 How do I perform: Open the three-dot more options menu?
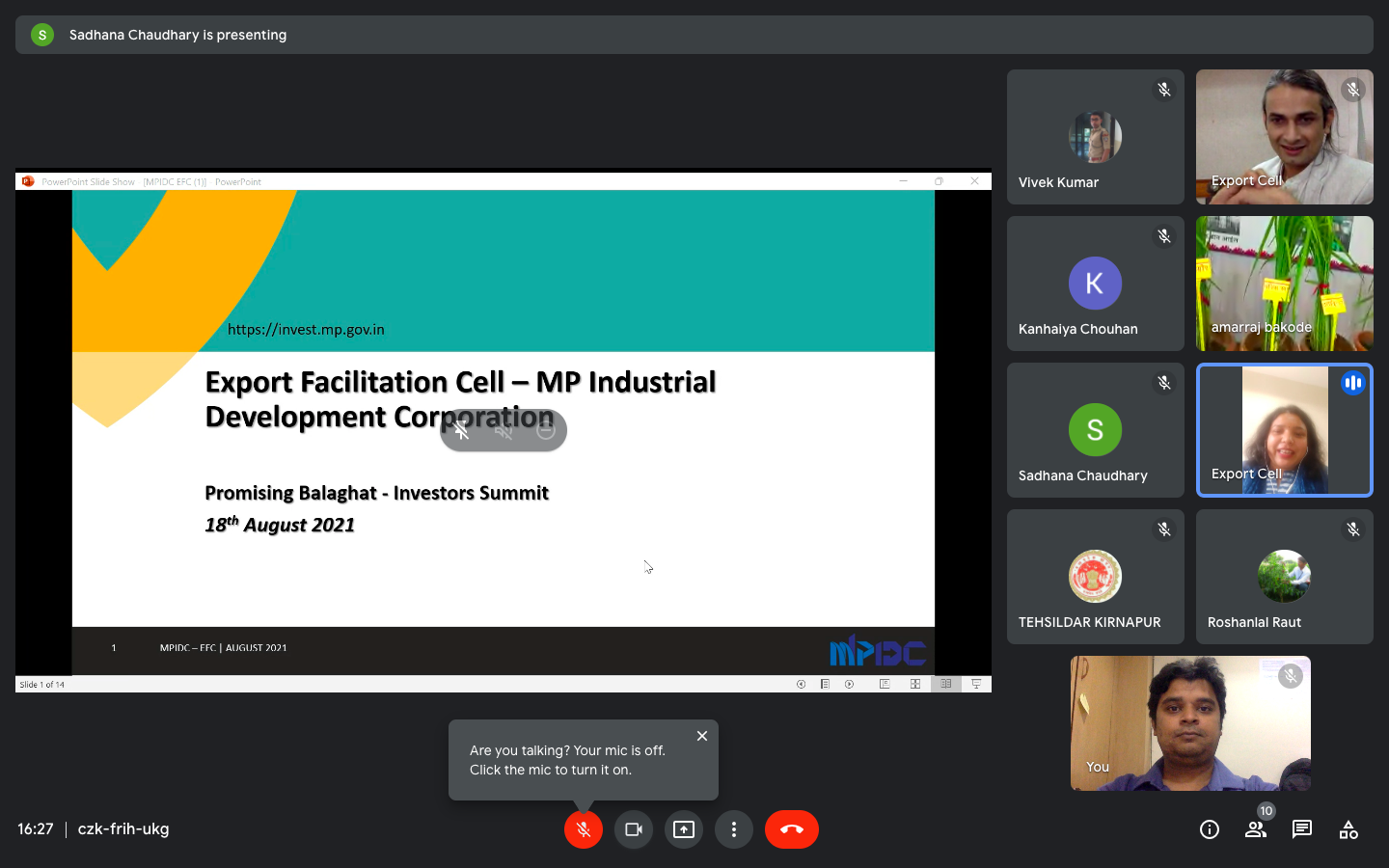734,829
